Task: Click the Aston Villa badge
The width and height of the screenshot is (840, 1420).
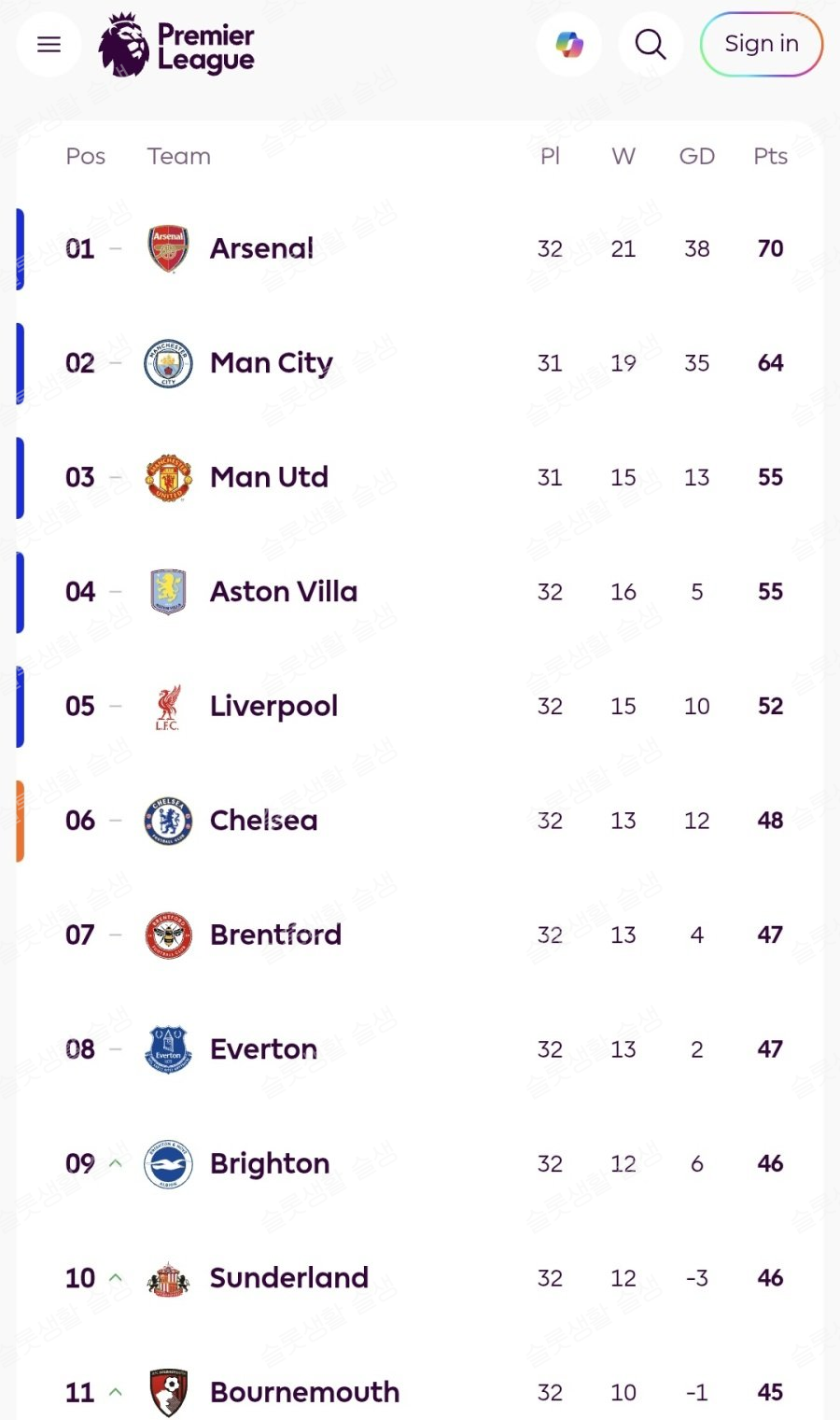Action: pos(168,592)
